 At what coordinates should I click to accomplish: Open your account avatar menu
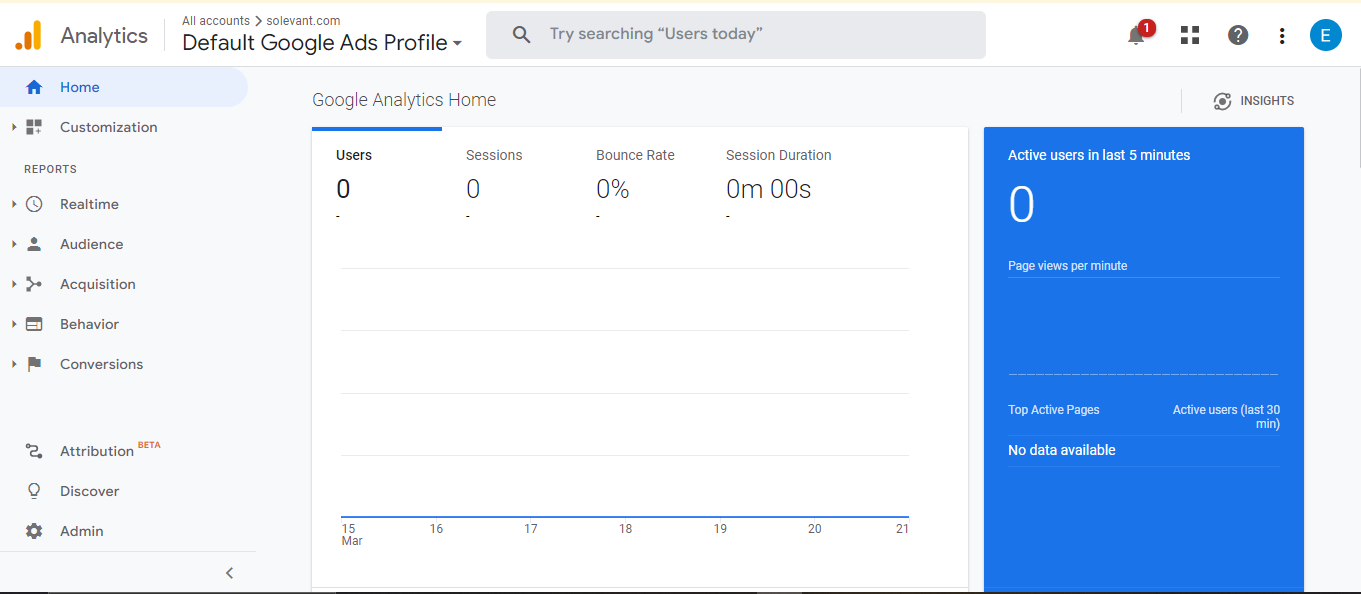tap(1326, 35)
